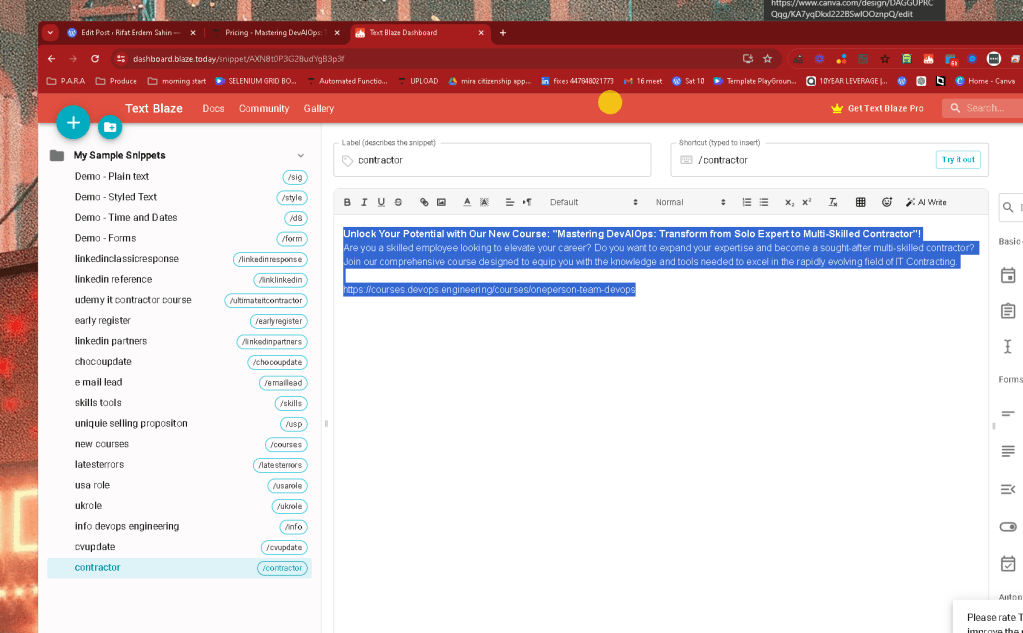
Task: Open the Gallery menu item
Action: click(x=319, y=108)
